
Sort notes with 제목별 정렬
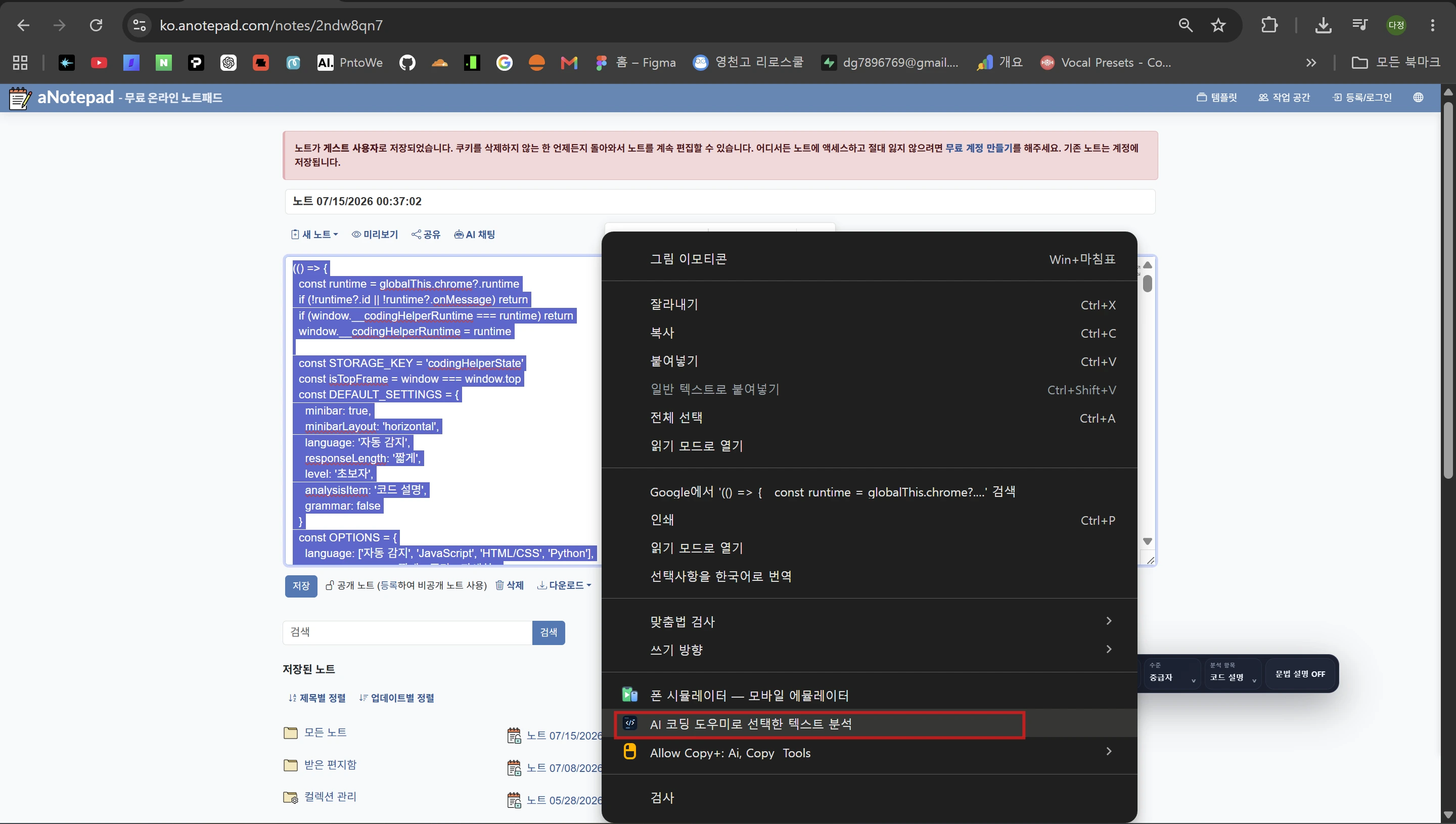pos(317,698)
